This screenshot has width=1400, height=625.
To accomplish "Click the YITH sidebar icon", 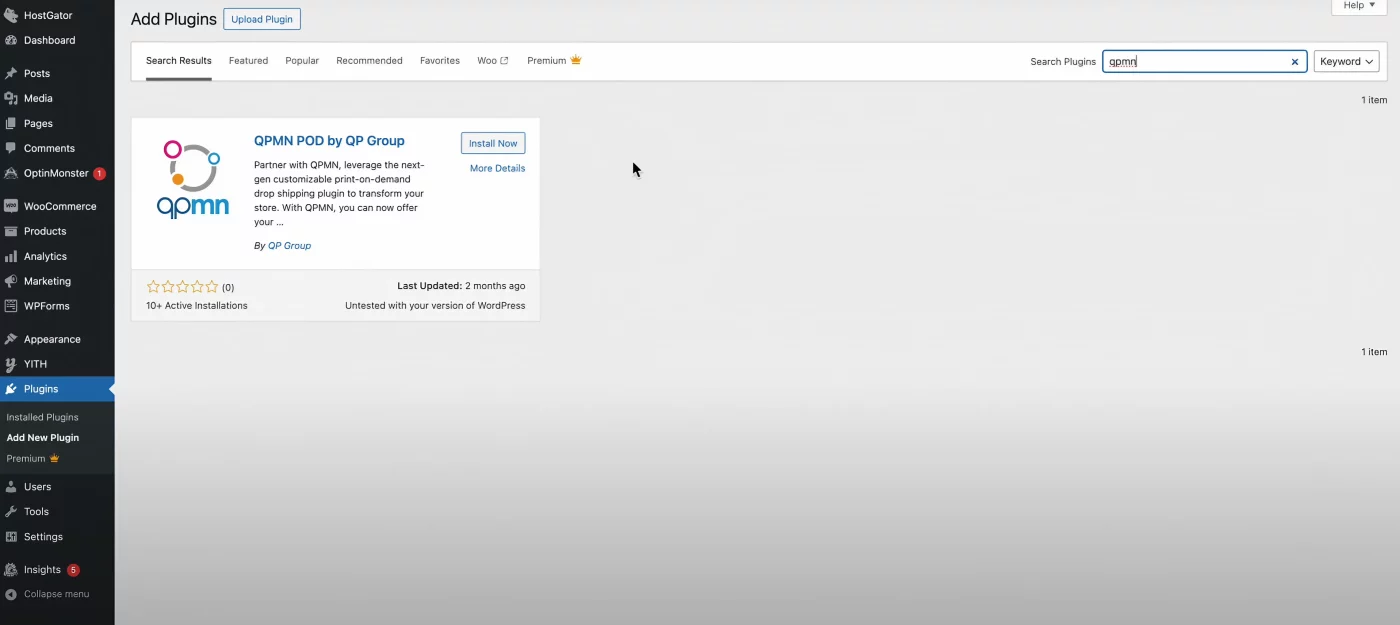I will pyautogui.click(x=11, y=364).
